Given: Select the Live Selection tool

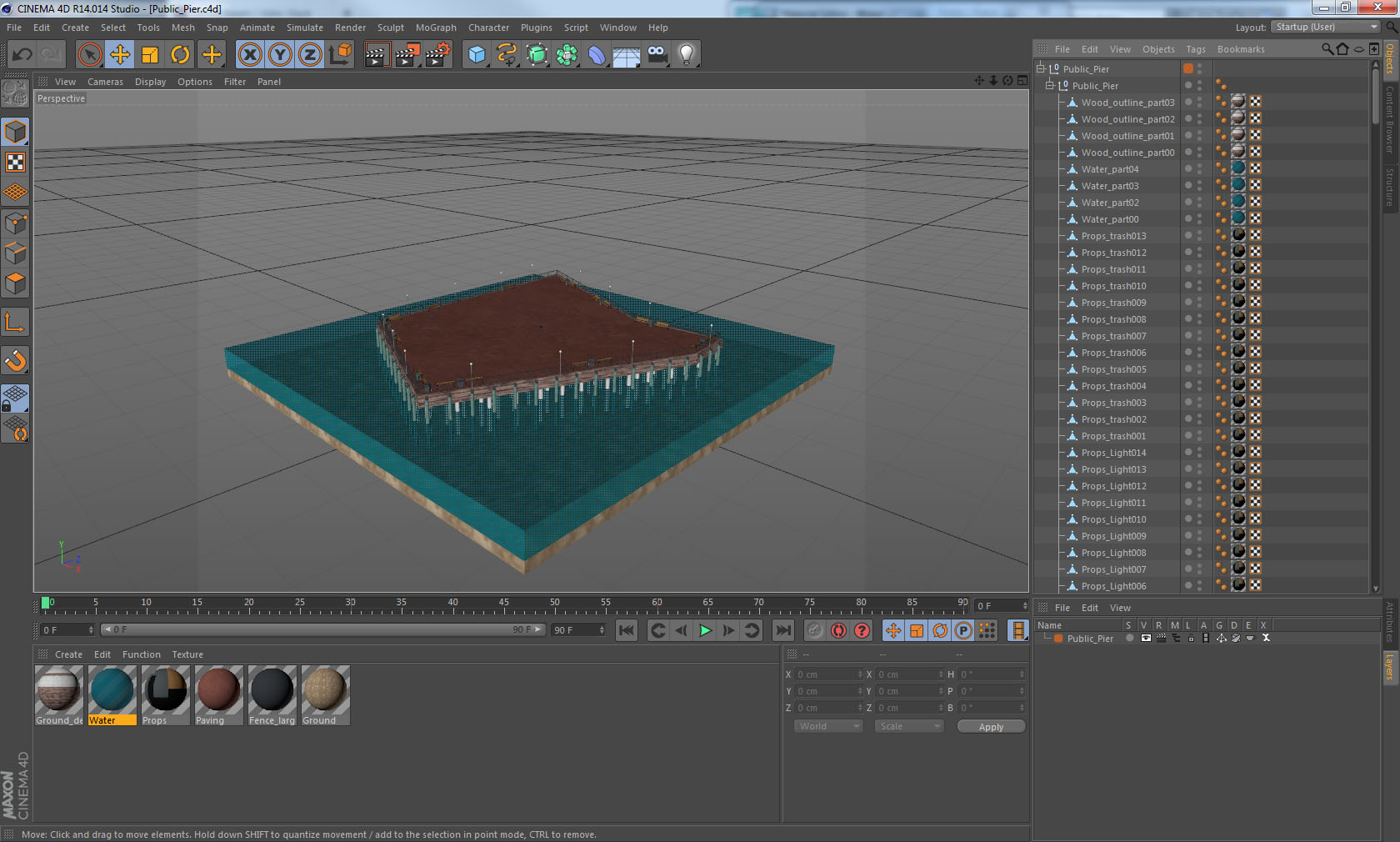Looking at the screenshot, I should pyautogui.click(x=89, y=55).
